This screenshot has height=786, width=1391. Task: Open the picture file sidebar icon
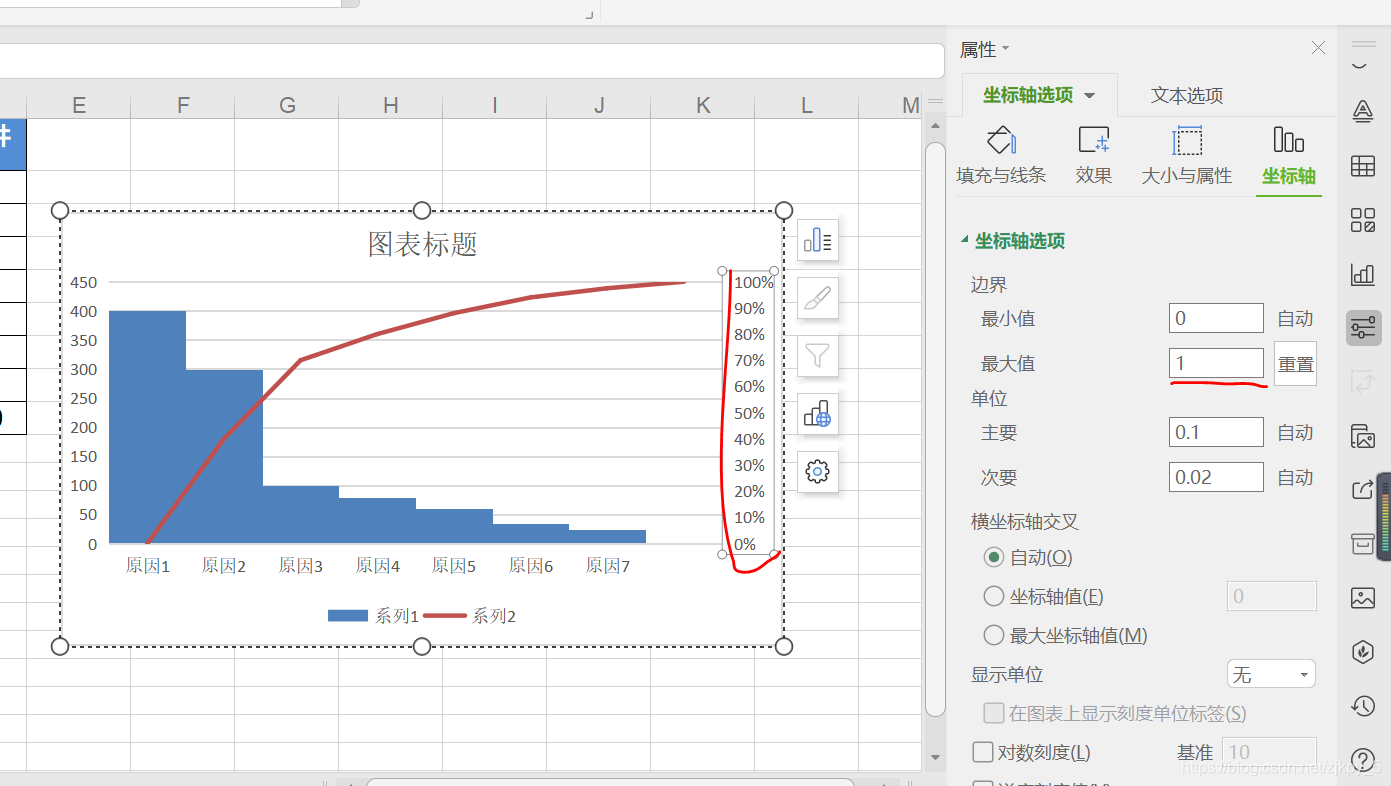[1363, 436]
